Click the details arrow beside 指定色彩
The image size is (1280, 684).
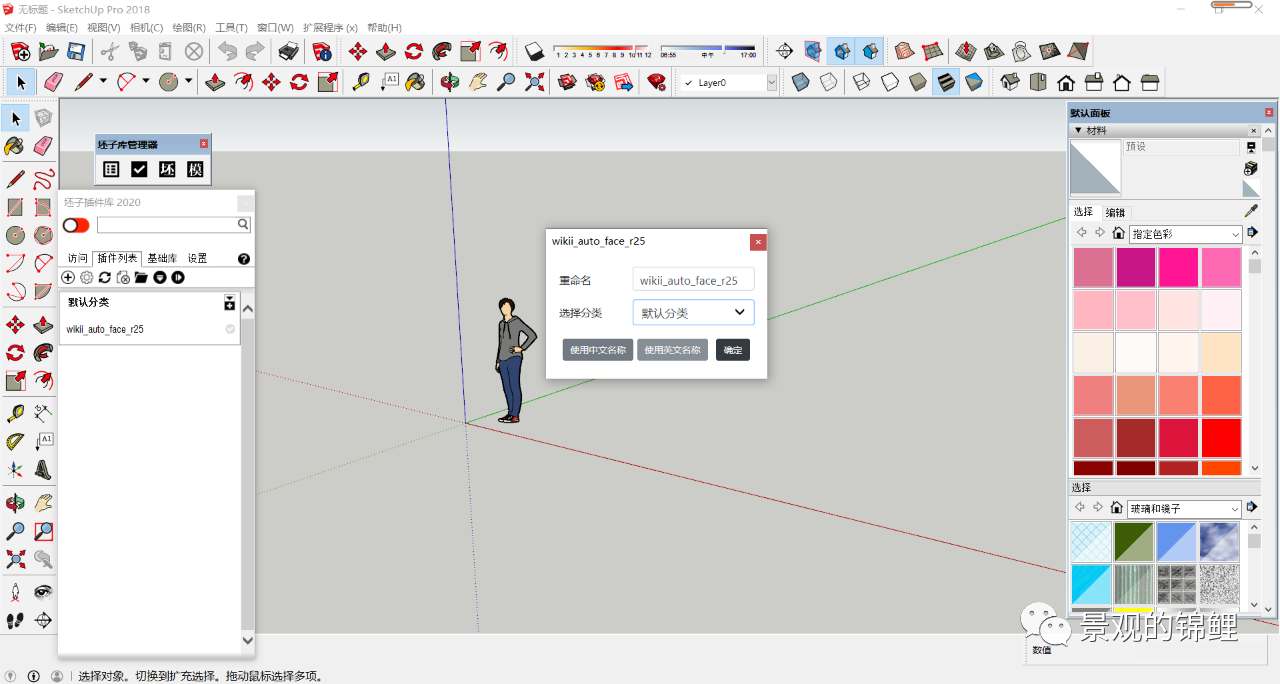click(1252, 233)
